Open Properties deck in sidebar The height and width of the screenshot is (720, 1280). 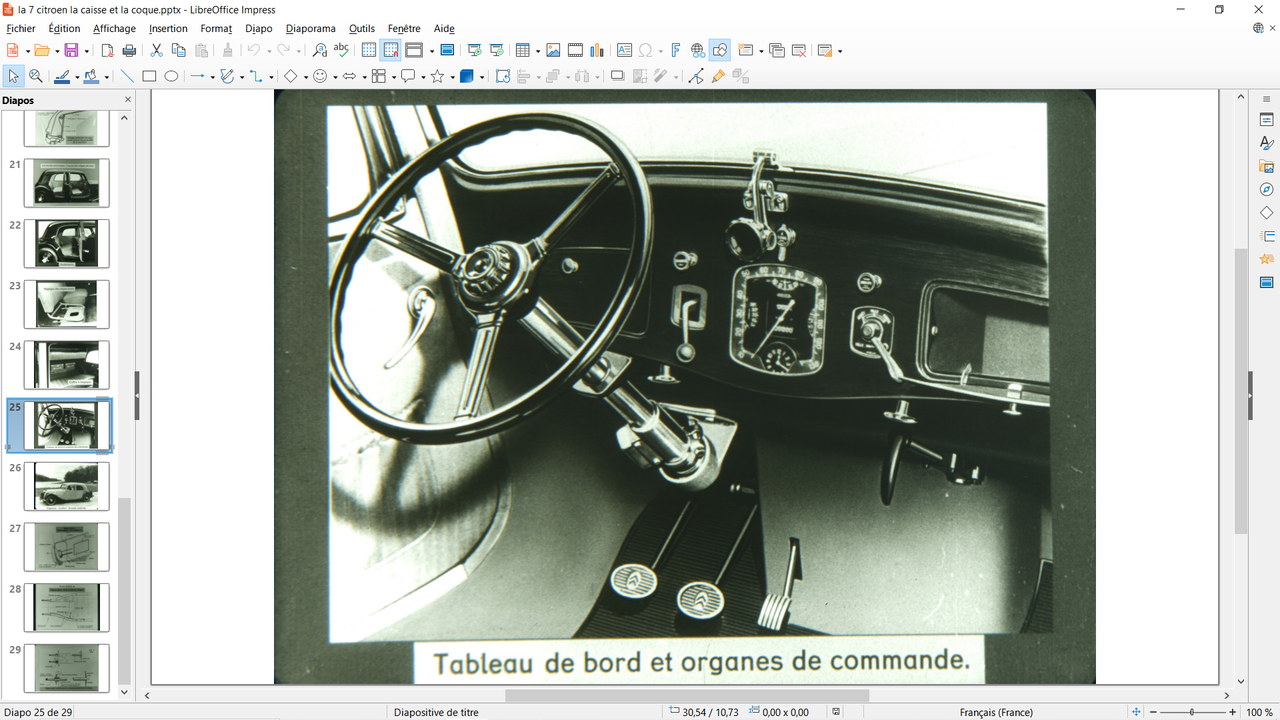(1267, 120)
